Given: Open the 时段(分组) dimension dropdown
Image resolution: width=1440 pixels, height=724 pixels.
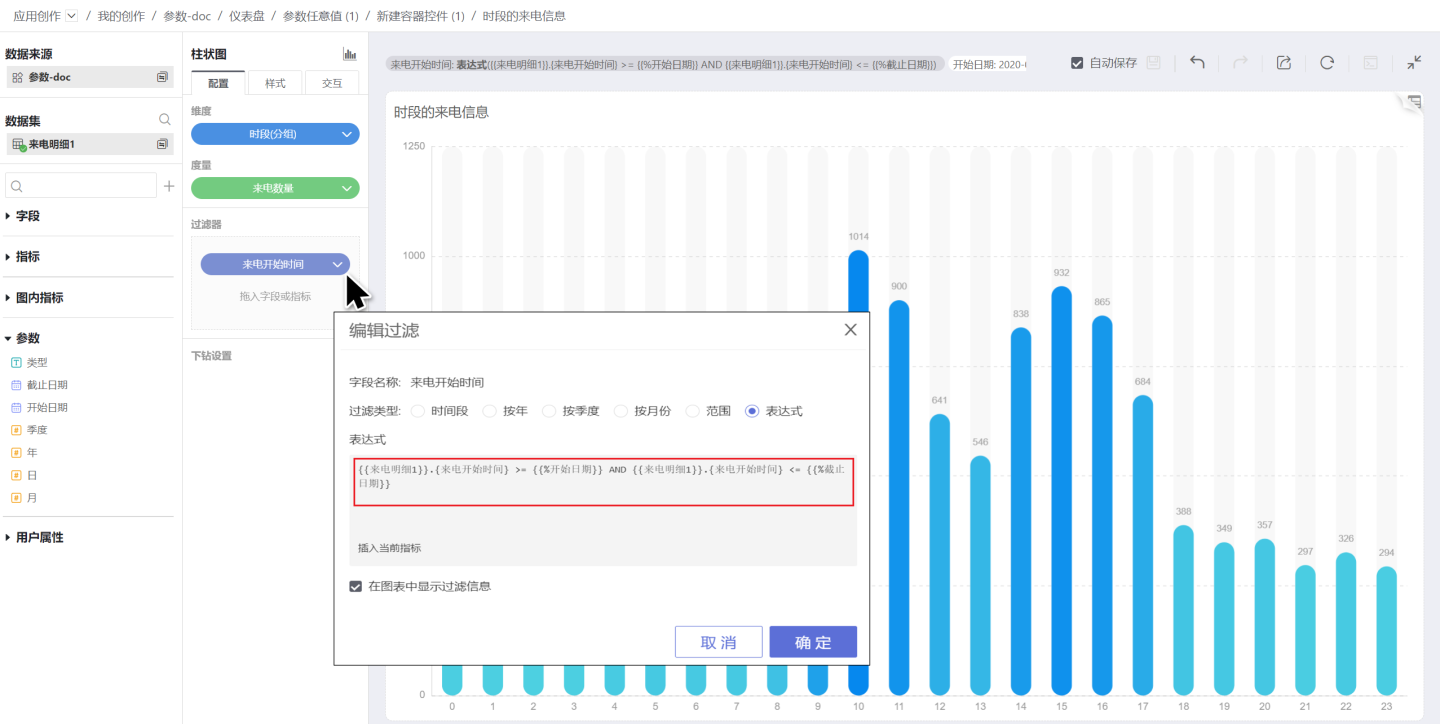Looking at the screenshot, I should tap(347, 134).
